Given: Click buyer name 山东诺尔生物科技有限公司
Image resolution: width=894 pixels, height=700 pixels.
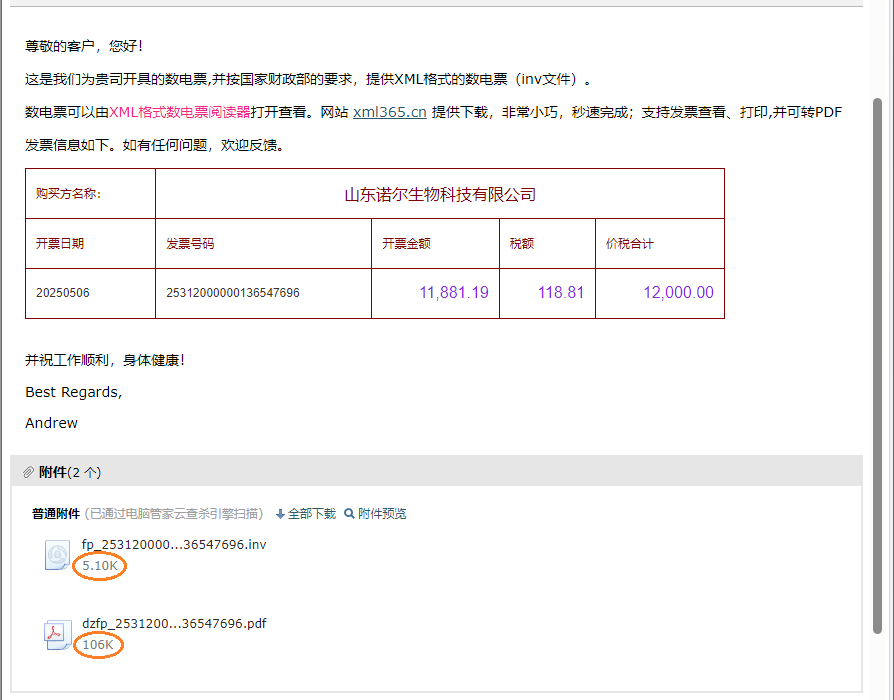Looking at the screenshot, I should coord(440,194).
